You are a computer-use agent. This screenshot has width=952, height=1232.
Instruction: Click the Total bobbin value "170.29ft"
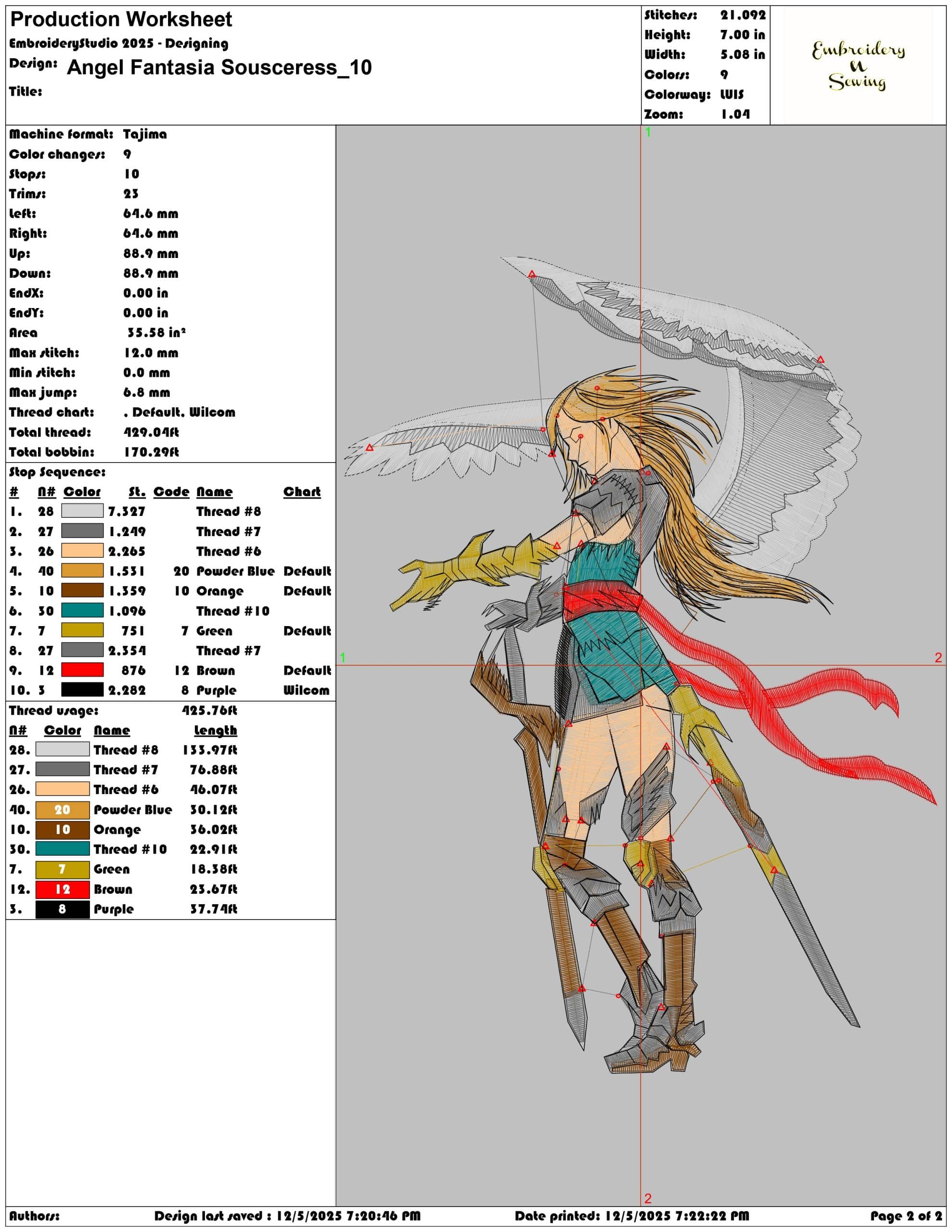click(151, 452)
